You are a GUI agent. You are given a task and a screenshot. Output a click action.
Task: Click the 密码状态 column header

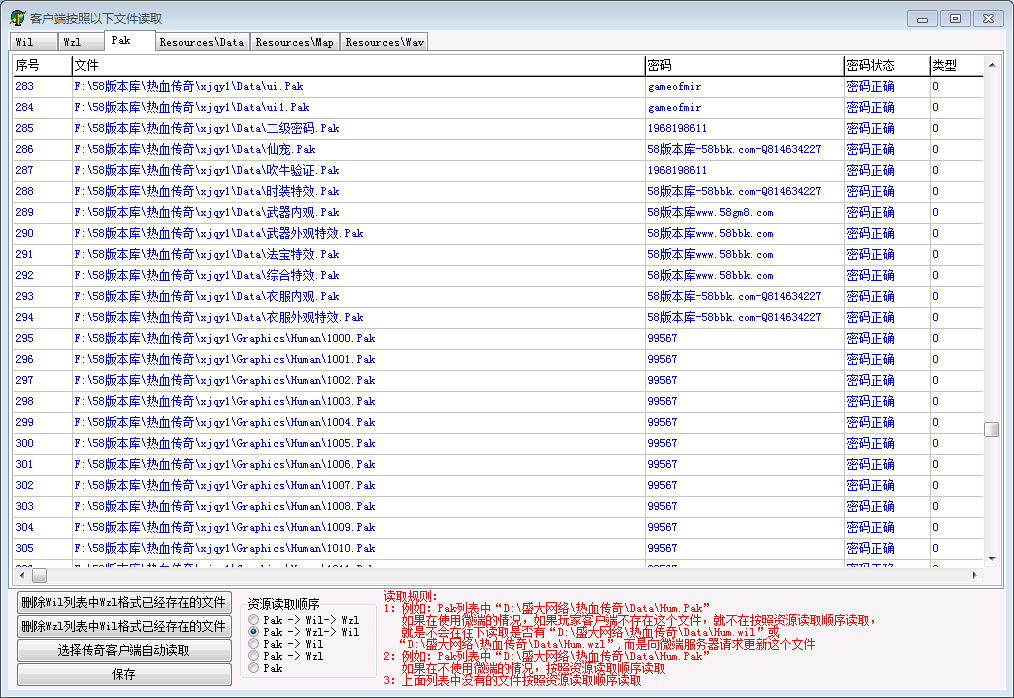887,65
